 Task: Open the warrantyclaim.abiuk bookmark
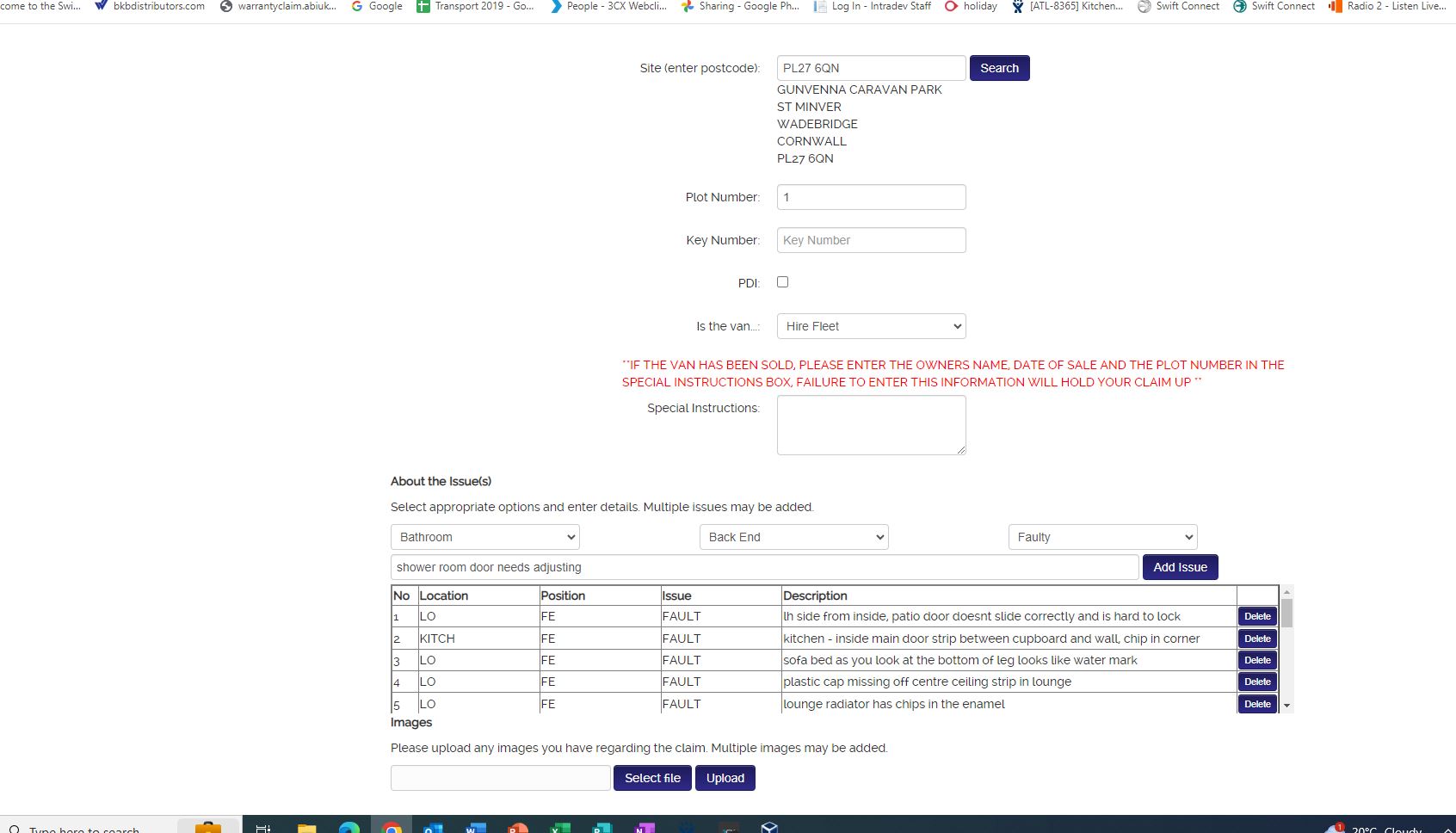pyautogui.click(x=278, y=6)
